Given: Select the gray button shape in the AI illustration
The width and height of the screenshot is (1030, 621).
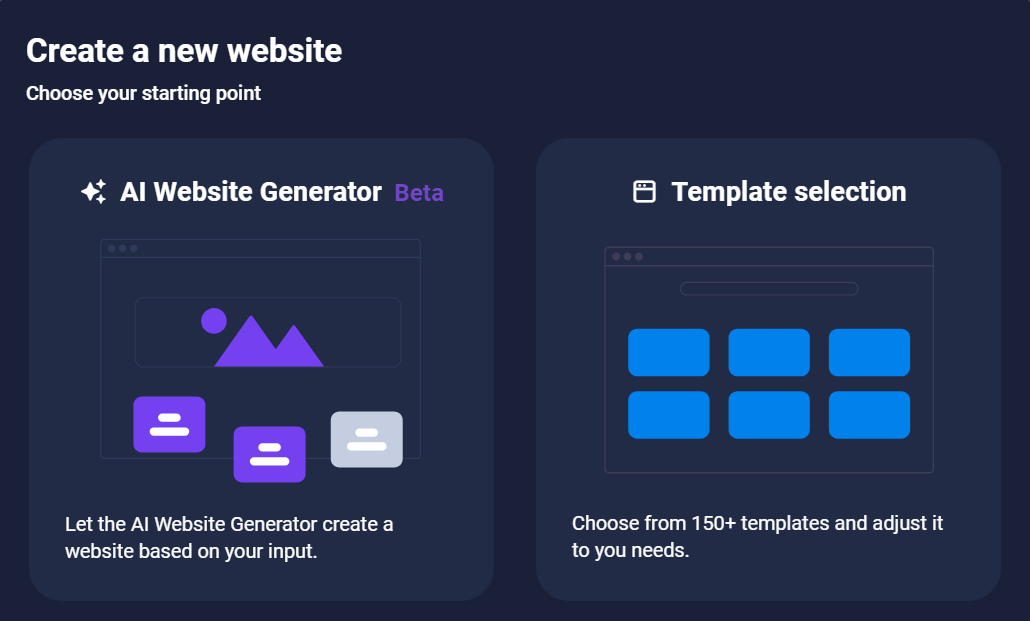Looking at the screenshot, I should [366, 439].
